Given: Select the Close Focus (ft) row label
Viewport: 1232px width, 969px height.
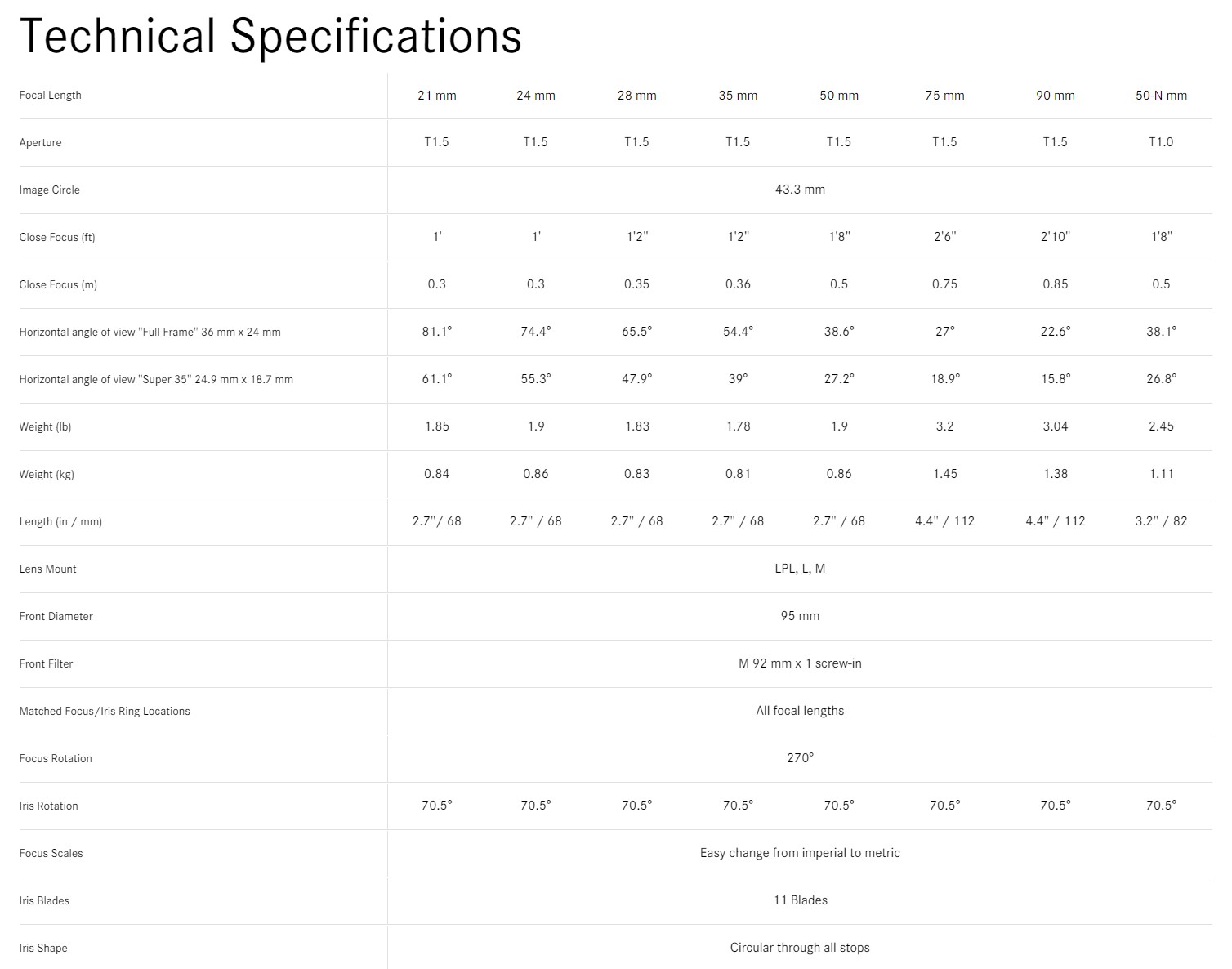Looking at the screenshot, I should pyautogui.click(x=57, y=238).
